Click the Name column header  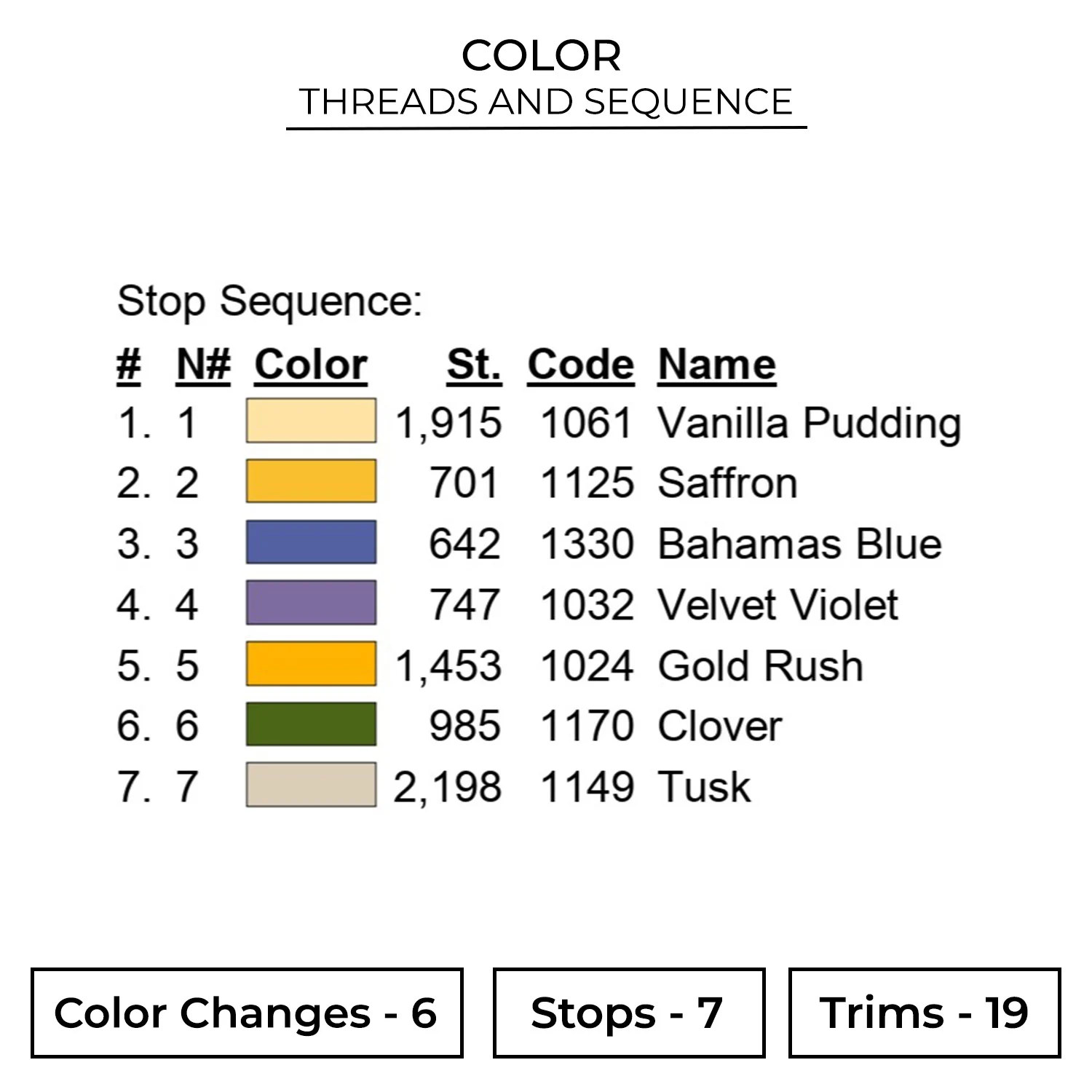(717, 364)
